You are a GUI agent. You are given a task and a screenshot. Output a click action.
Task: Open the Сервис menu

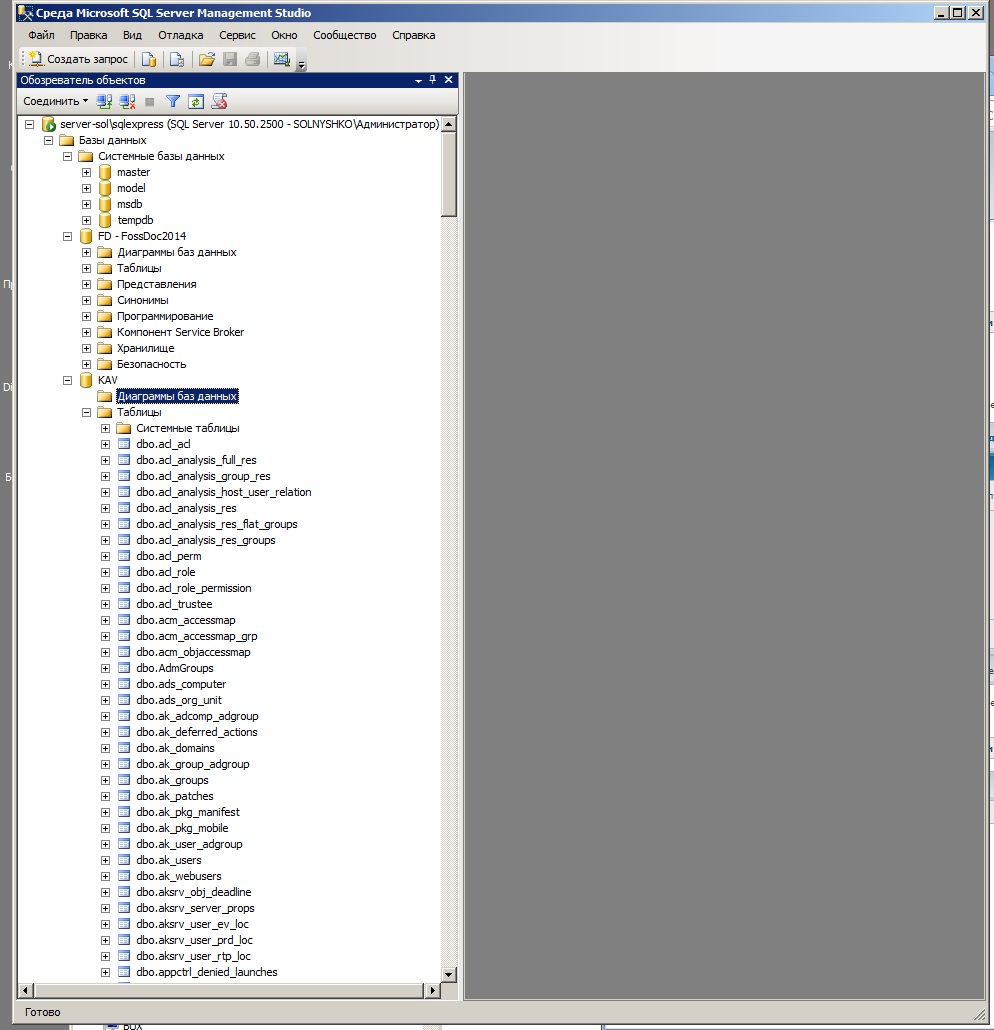point(237,35)
